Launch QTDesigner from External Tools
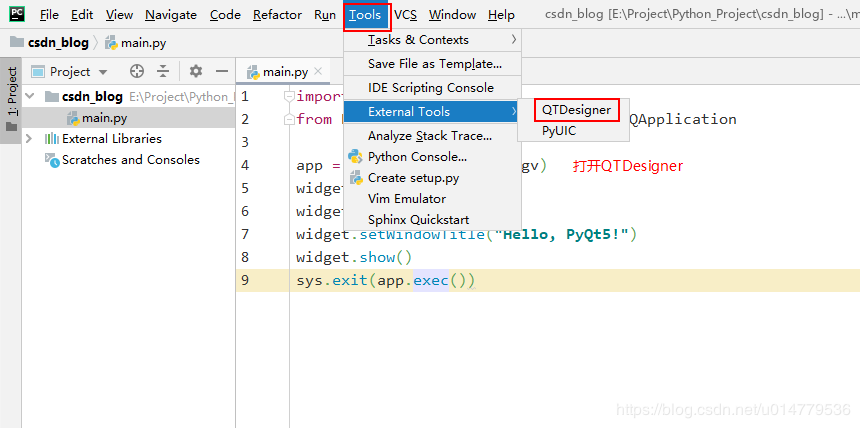The image size is (860, 428). [576, 110]
